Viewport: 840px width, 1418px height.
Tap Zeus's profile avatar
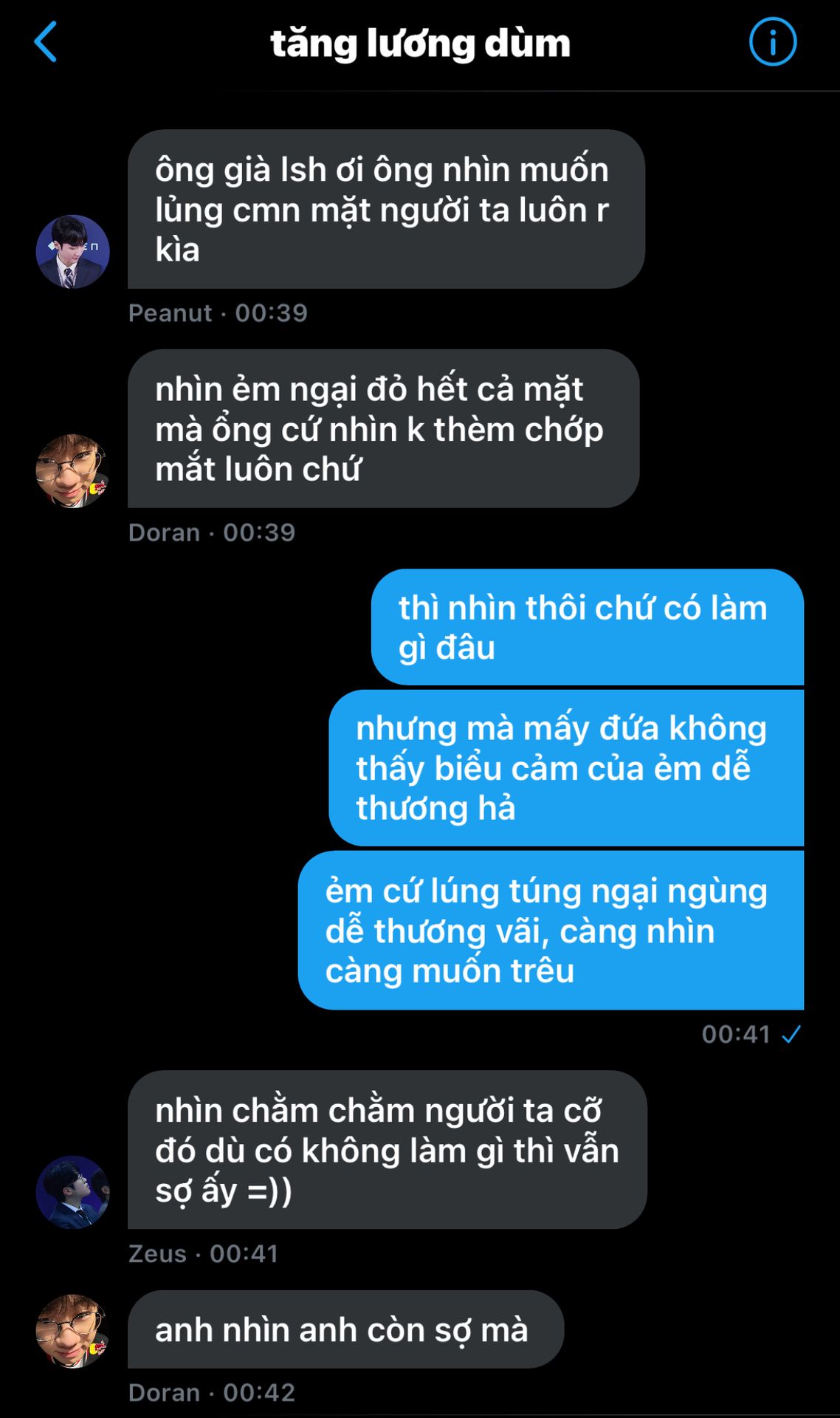point(72,1192)
